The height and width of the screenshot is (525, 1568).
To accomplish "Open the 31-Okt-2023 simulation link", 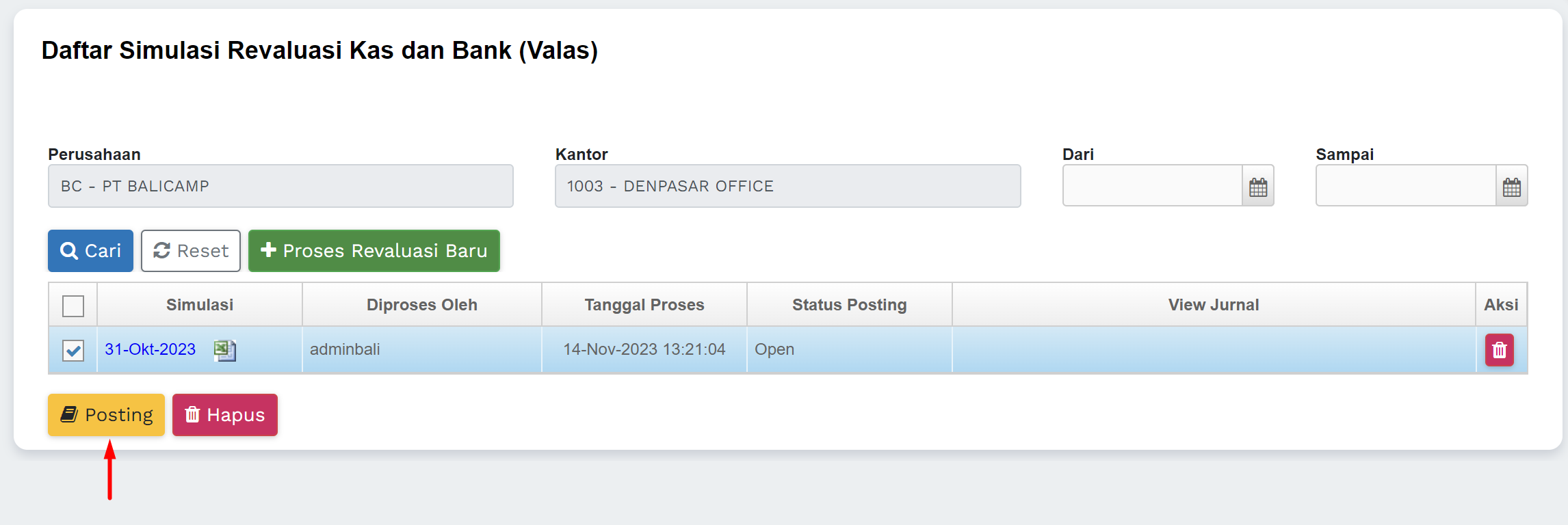I will 150,349.
